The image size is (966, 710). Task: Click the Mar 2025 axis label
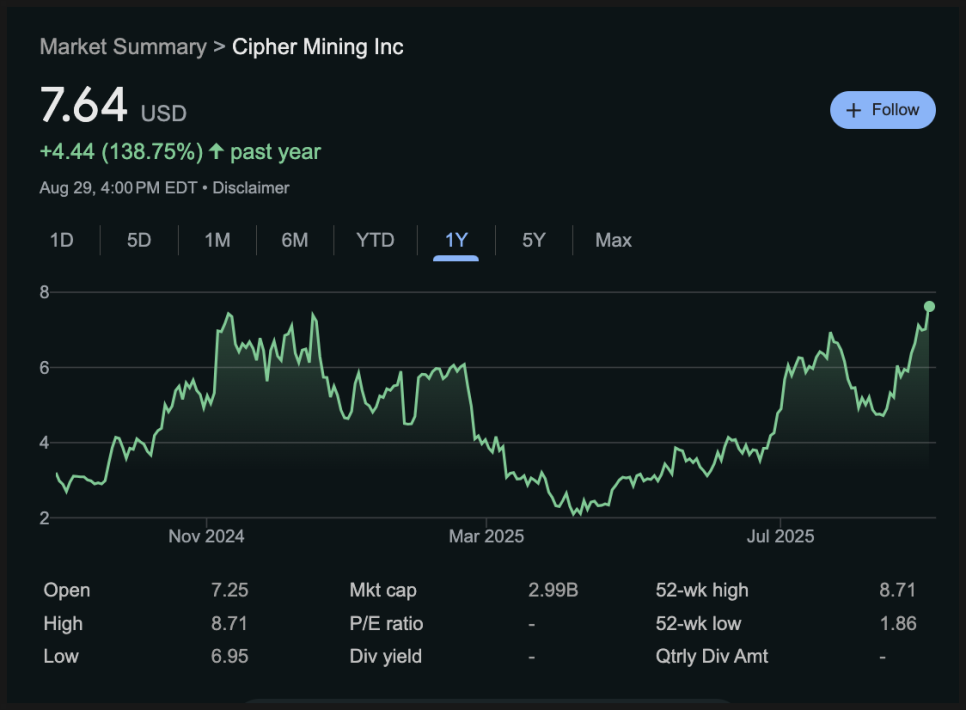point(487,536)
